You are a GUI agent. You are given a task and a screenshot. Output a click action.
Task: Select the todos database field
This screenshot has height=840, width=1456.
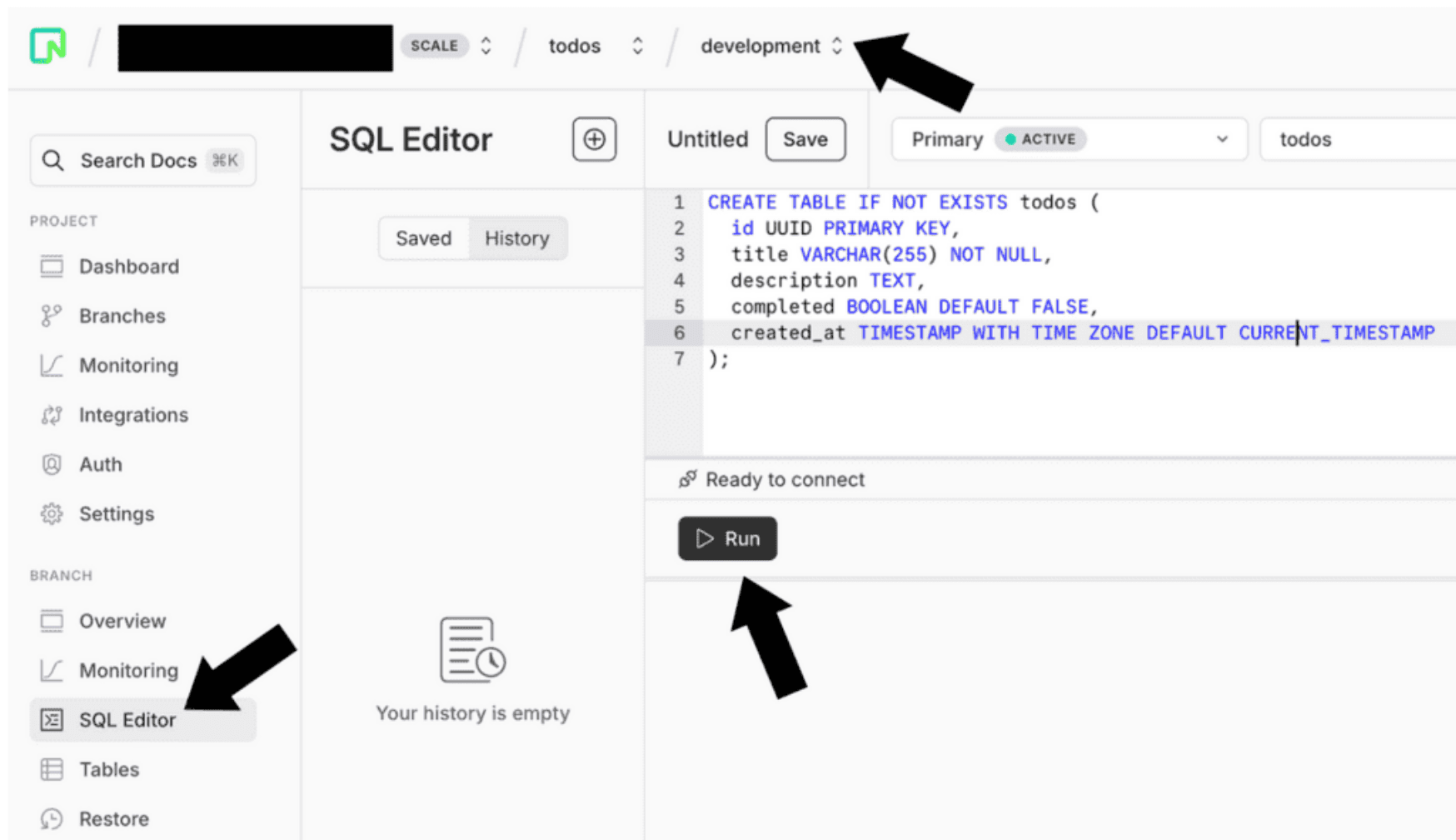click(x=1356, y=139)
